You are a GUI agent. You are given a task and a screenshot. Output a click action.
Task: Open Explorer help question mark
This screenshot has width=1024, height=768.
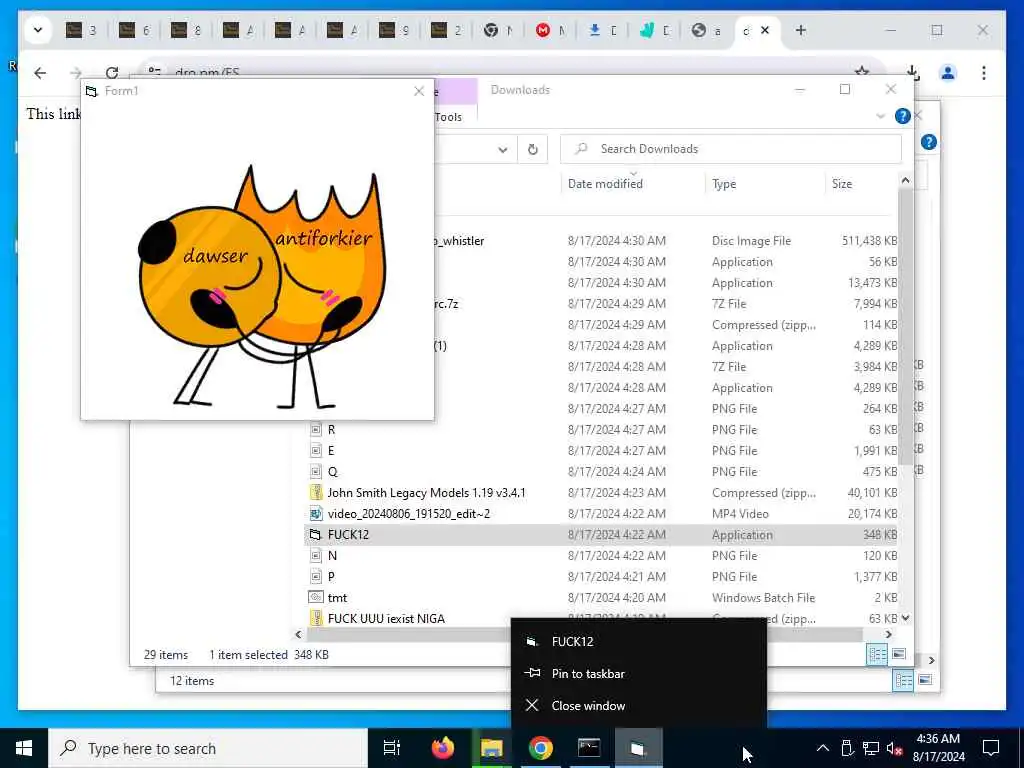[x=903, y=116]
